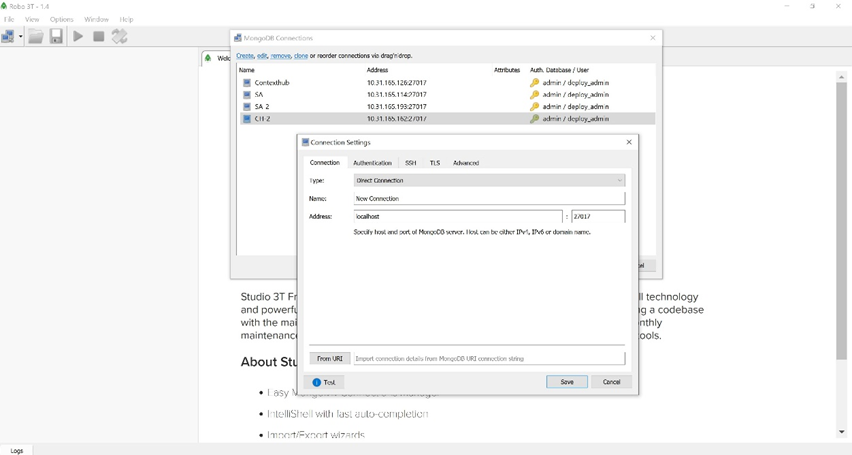The image size is (852, 455).
Task: Click the Create link in MongoDB Connections
Action: 245,55
